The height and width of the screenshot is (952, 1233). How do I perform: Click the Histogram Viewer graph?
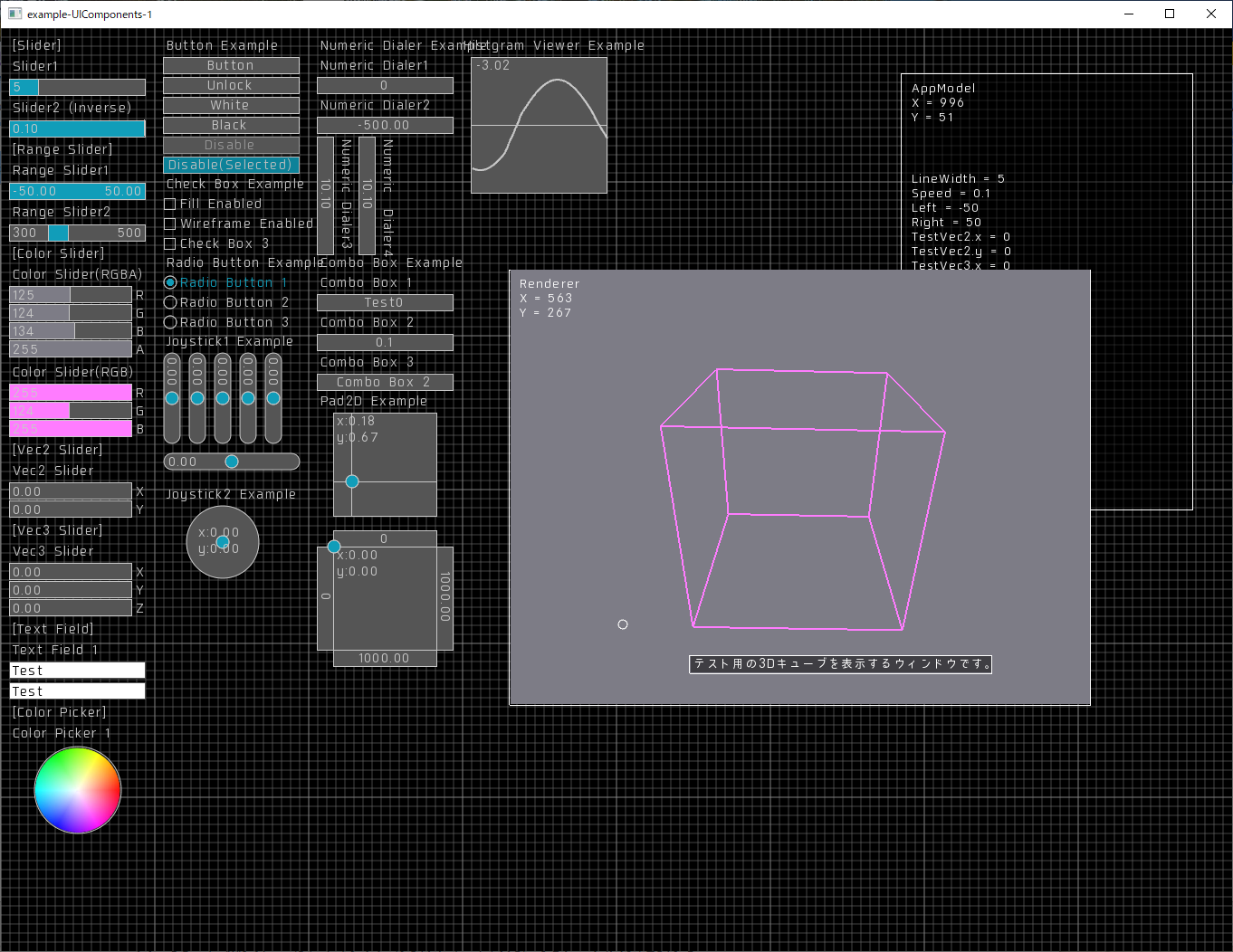click(x=540, y=125)
